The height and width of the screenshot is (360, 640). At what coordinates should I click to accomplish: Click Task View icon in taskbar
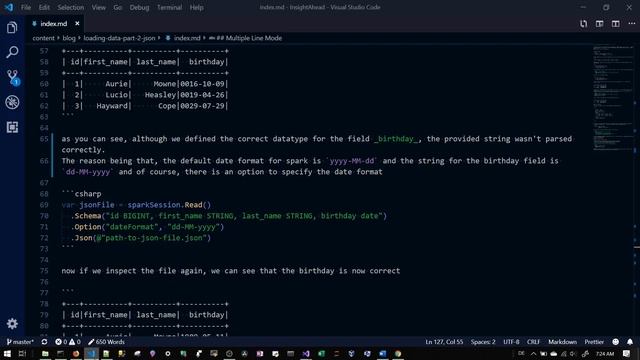[22, 353]
